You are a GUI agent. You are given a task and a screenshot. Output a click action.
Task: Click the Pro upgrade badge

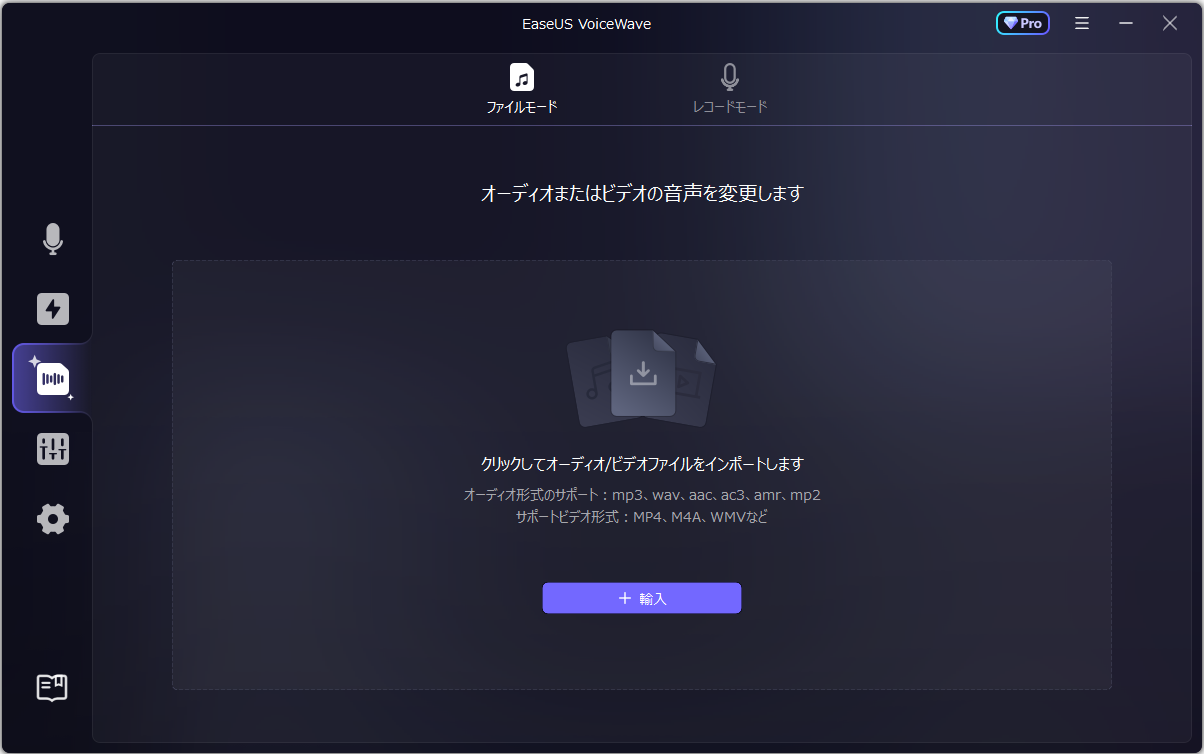coord(1022,22)
